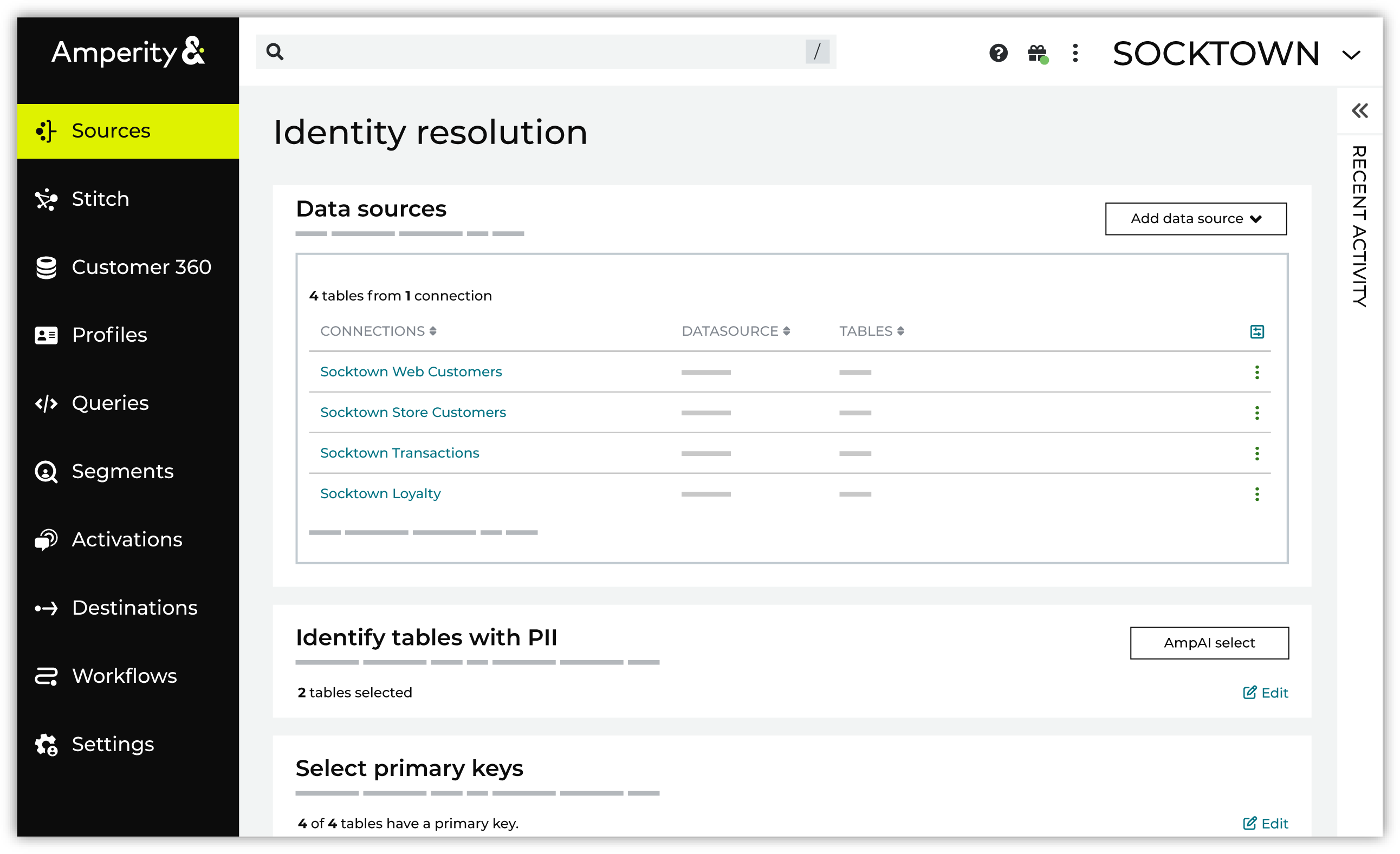This screenshot has height=854, width=1400.
Task: Collapse the Recent Activity panel
Action: 1360,112
